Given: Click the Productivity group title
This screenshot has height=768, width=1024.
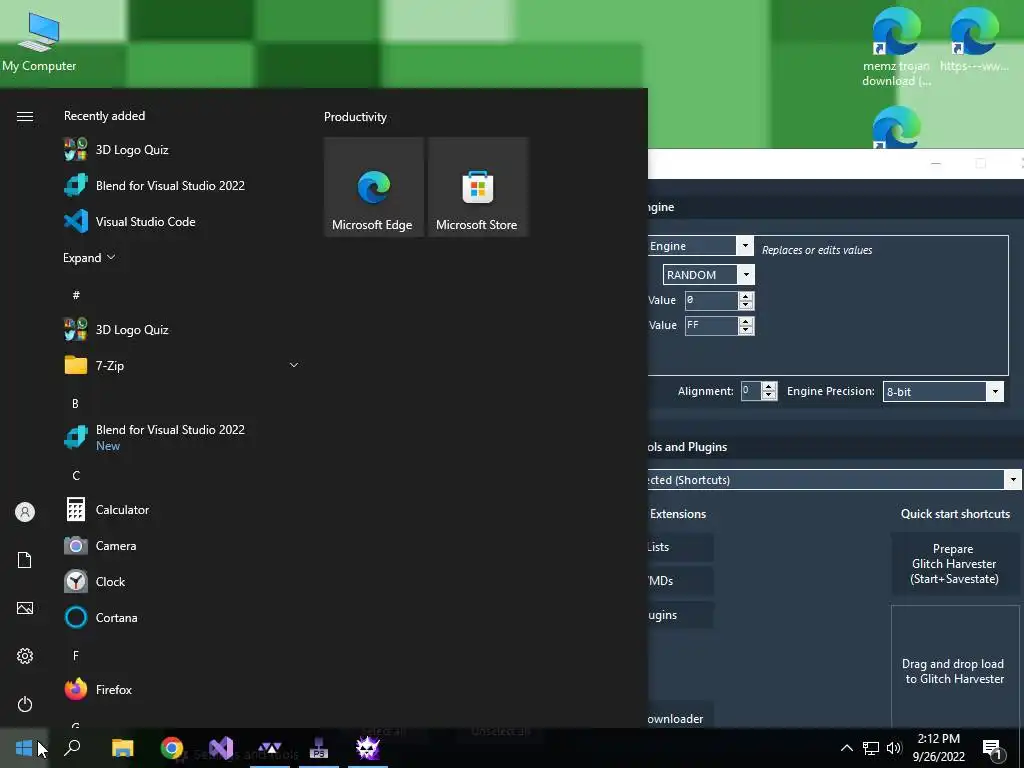Looking at the screenshot, I should 355,117.
